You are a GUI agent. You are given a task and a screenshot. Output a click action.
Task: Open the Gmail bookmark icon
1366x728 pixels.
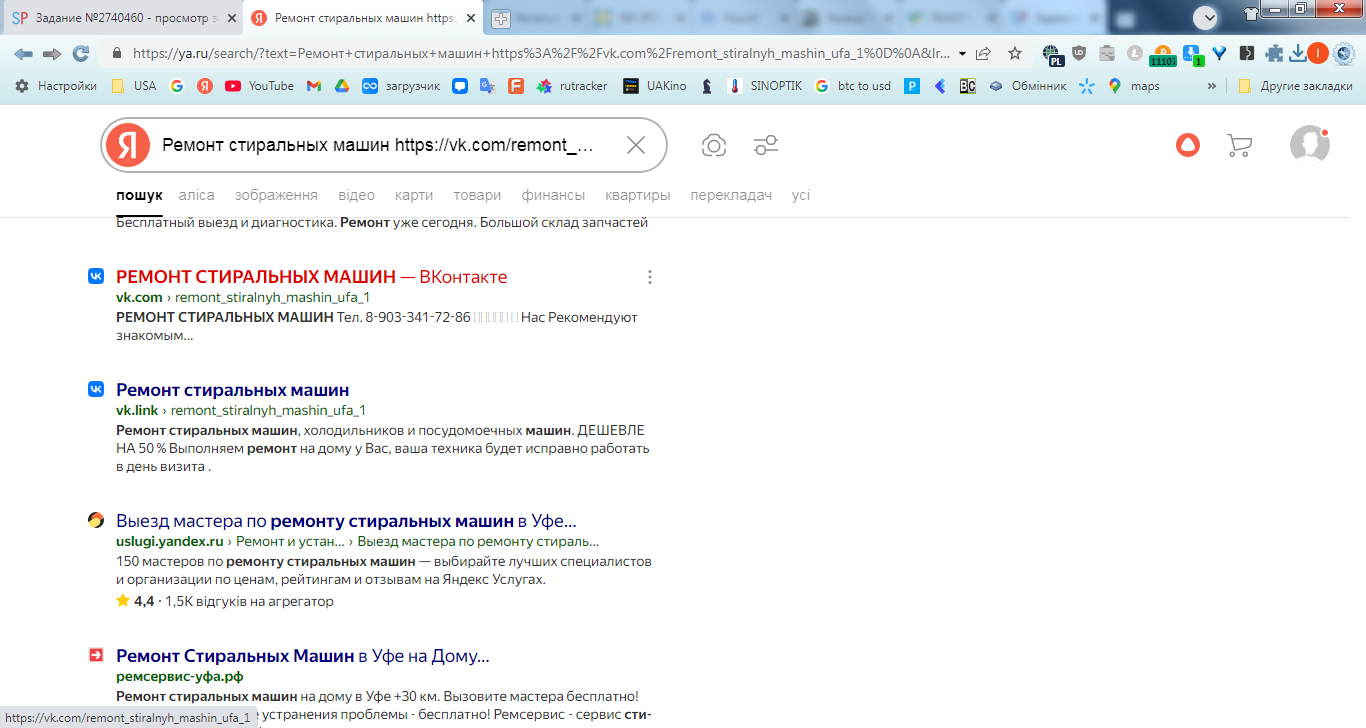pos(313,86)
